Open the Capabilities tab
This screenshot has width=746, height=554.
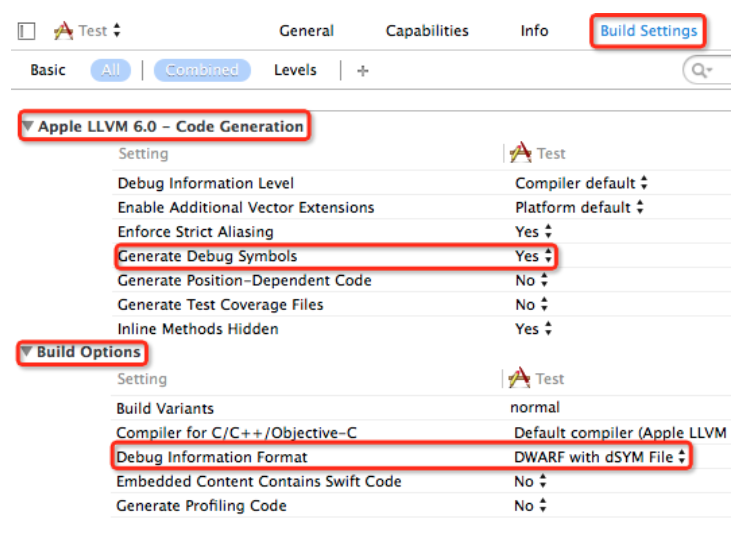tap(427, 31)
